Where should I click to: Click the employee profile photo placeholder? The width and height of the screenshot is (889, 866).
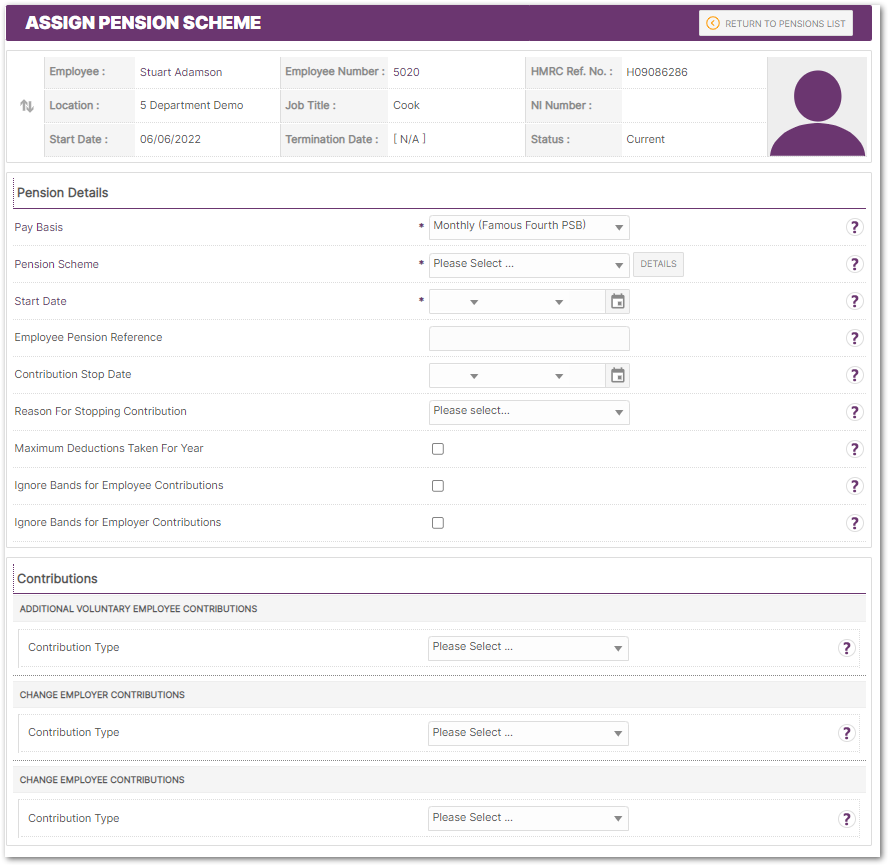[x=817, y=107]
